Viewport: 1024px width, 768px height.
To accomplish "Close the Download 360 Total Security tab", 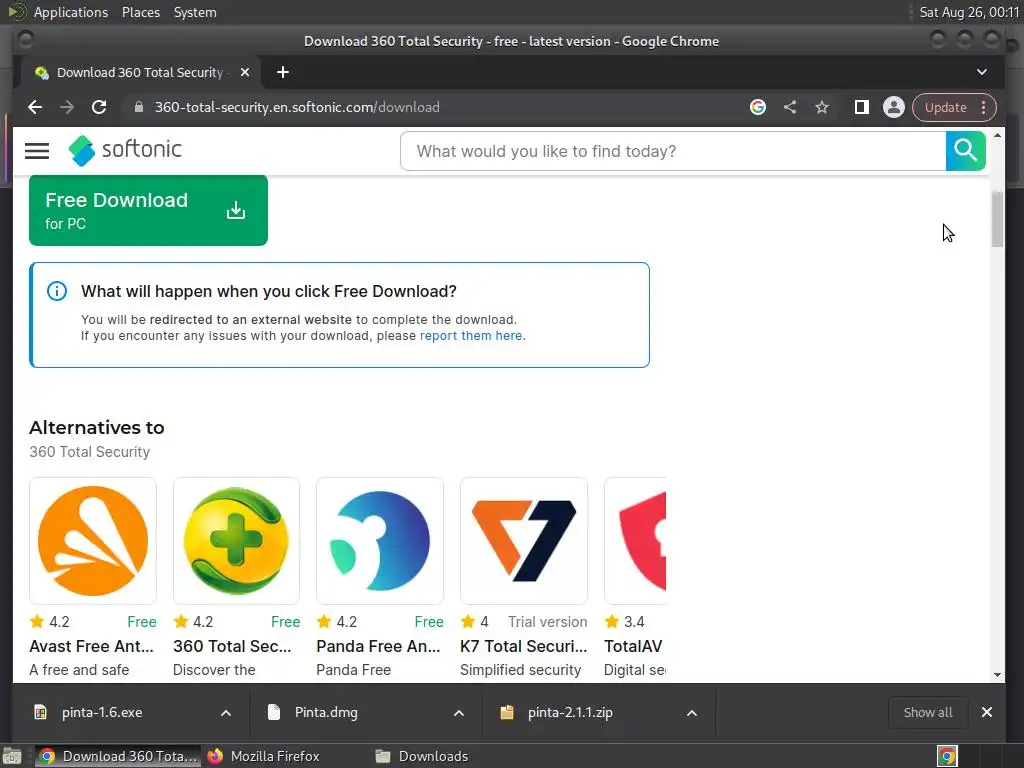I will (245, 72).
